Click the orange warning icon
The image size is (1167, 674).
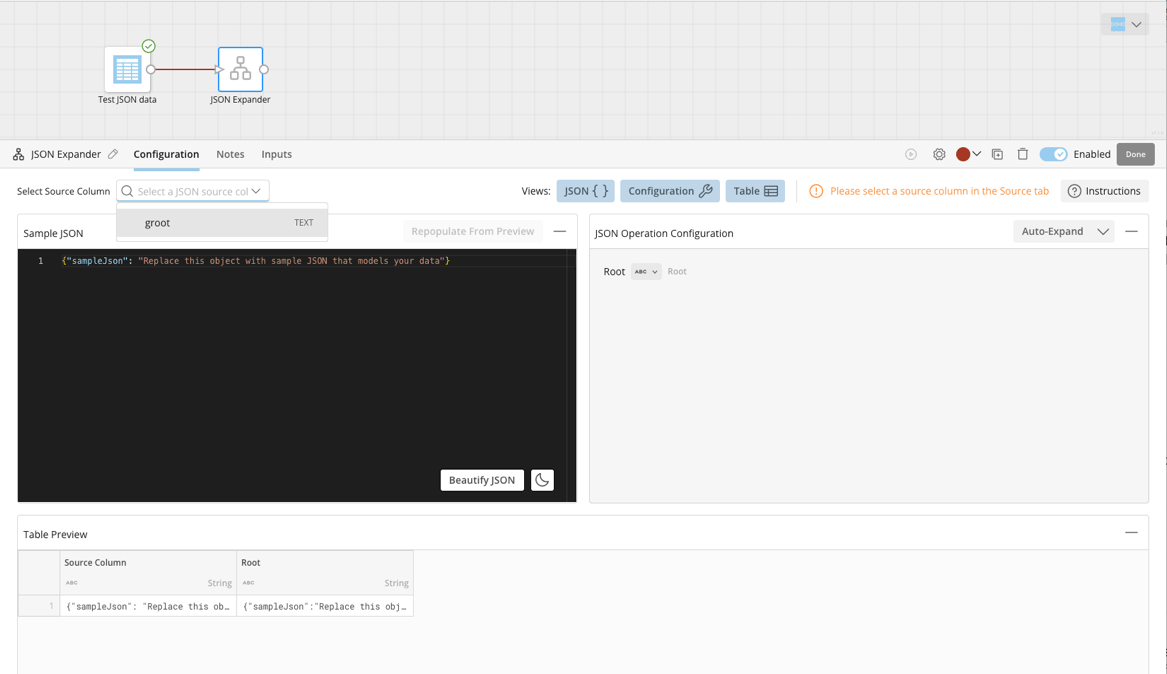(816, 191)
